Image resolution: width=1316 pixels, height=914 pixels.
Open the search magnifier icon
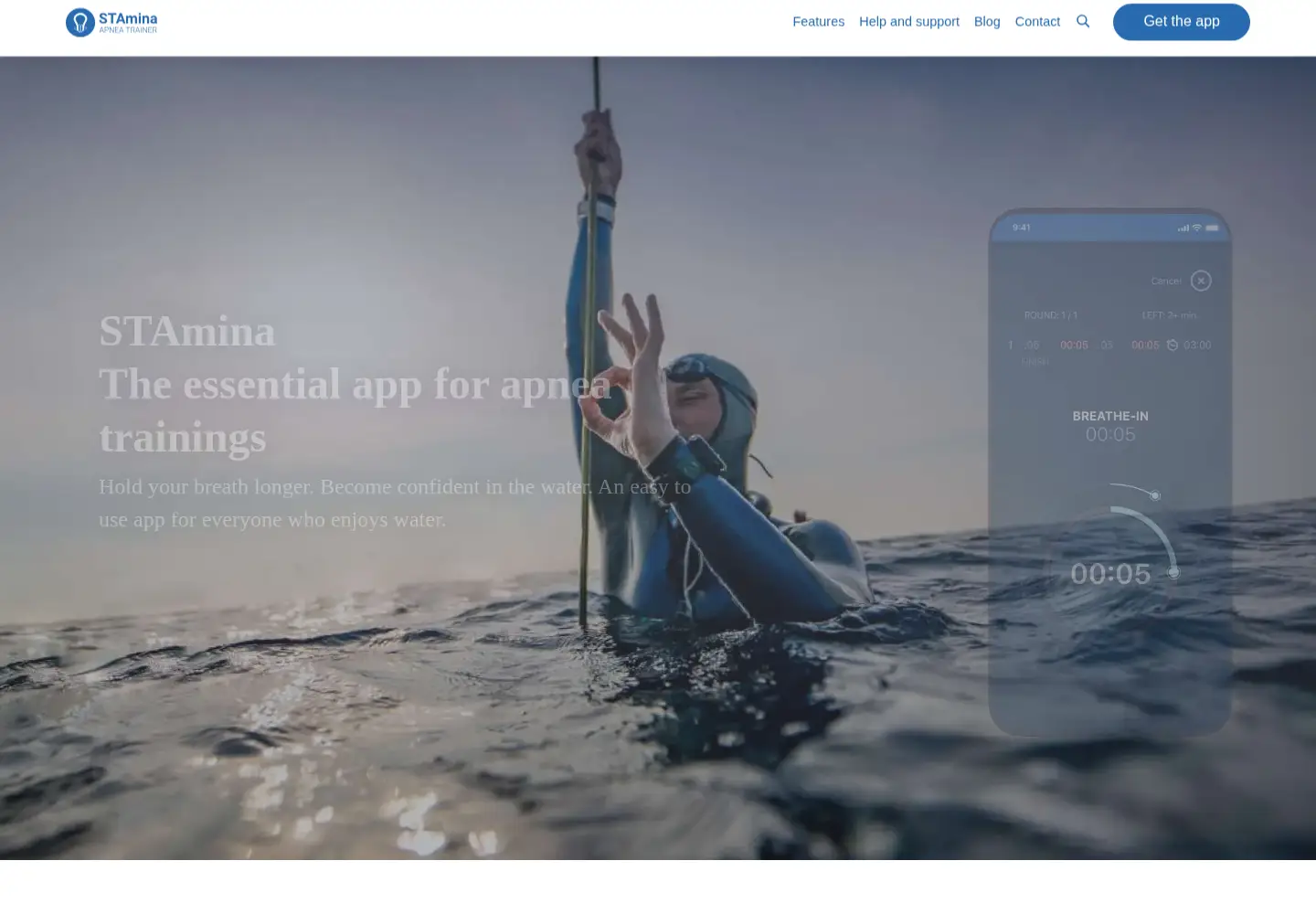[1083, 21]
